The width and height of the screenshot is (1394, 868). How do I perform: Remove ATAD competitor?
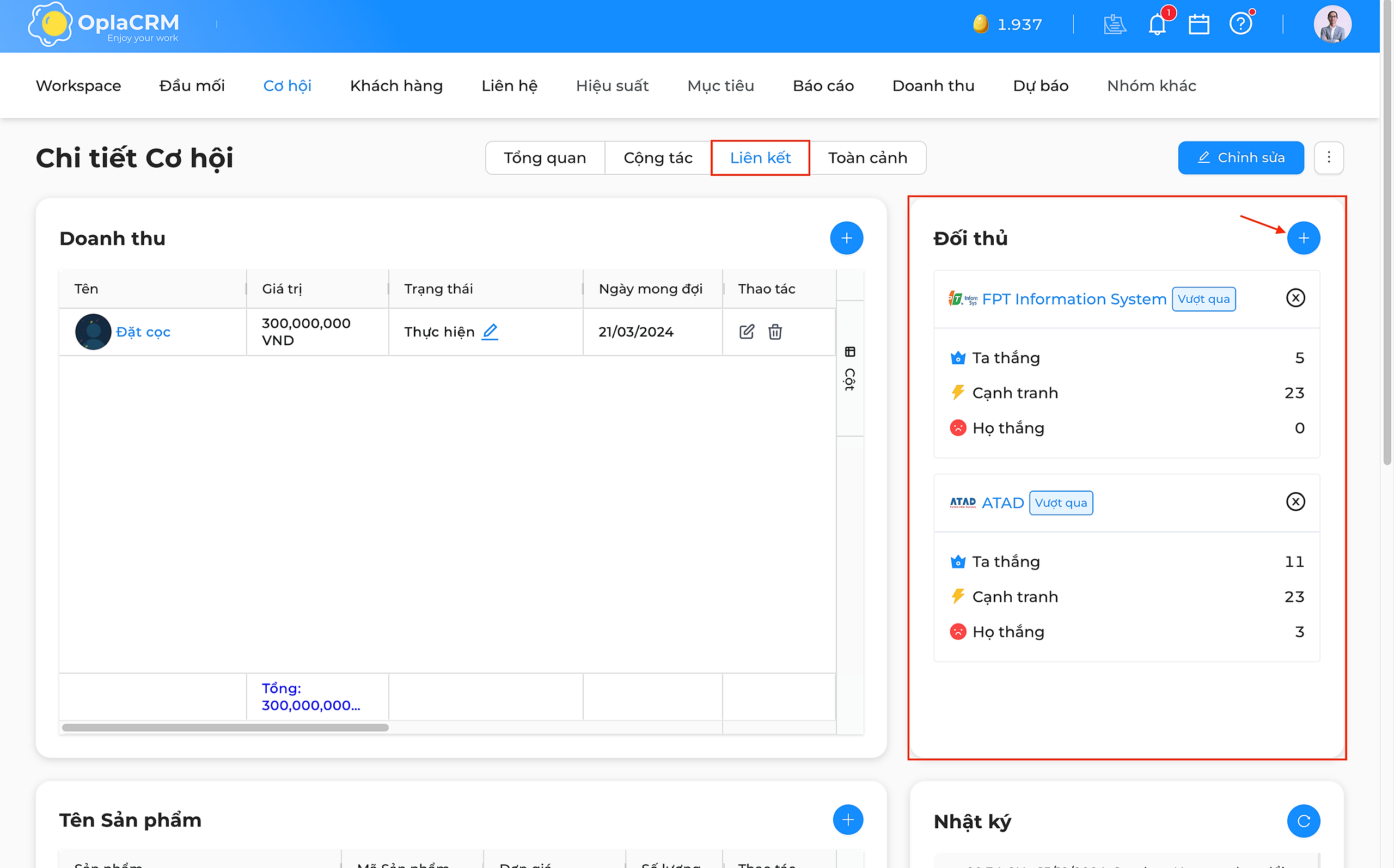pyautogui.click(x=1295, y=502)
